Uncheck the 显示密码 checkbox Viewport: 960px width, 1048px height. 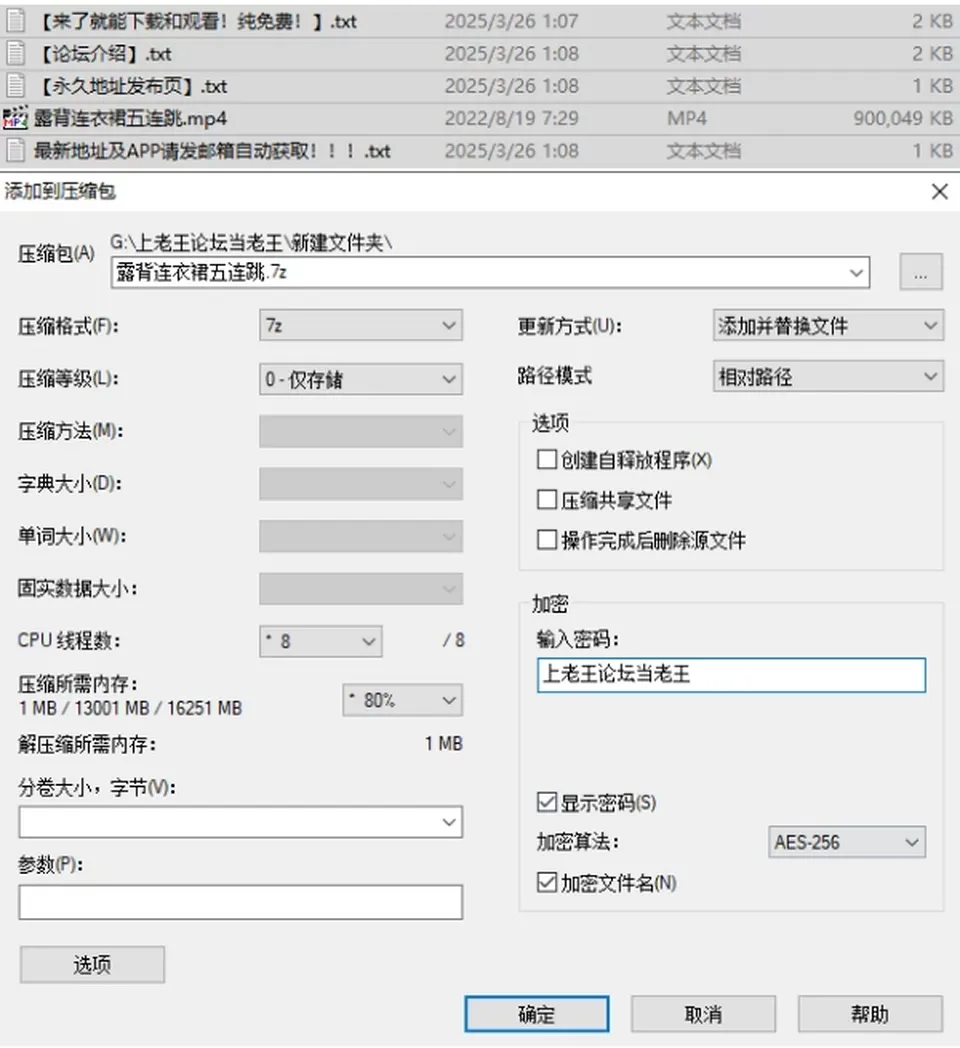[x=546, y=802]
